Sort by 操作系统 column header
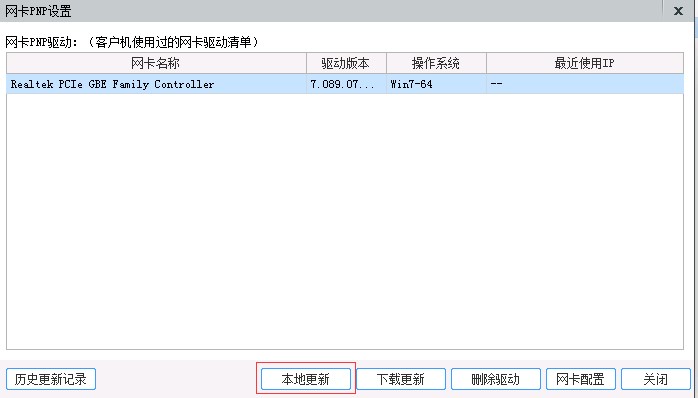 tap(436, 63)
